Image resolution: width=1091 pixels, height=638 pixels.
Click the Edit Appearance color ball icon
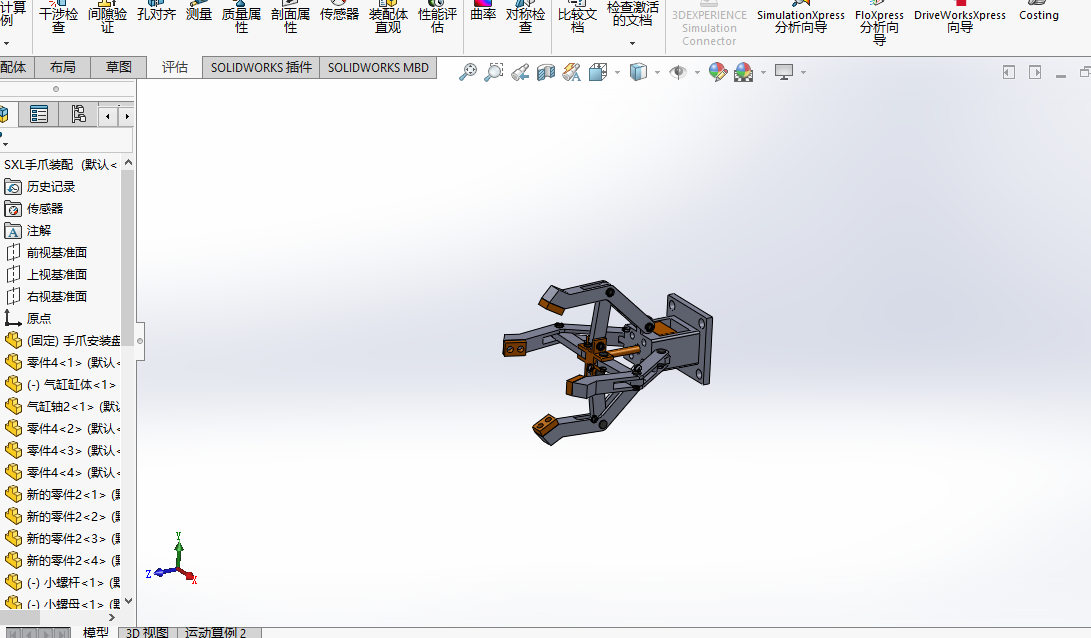point(717,72)
